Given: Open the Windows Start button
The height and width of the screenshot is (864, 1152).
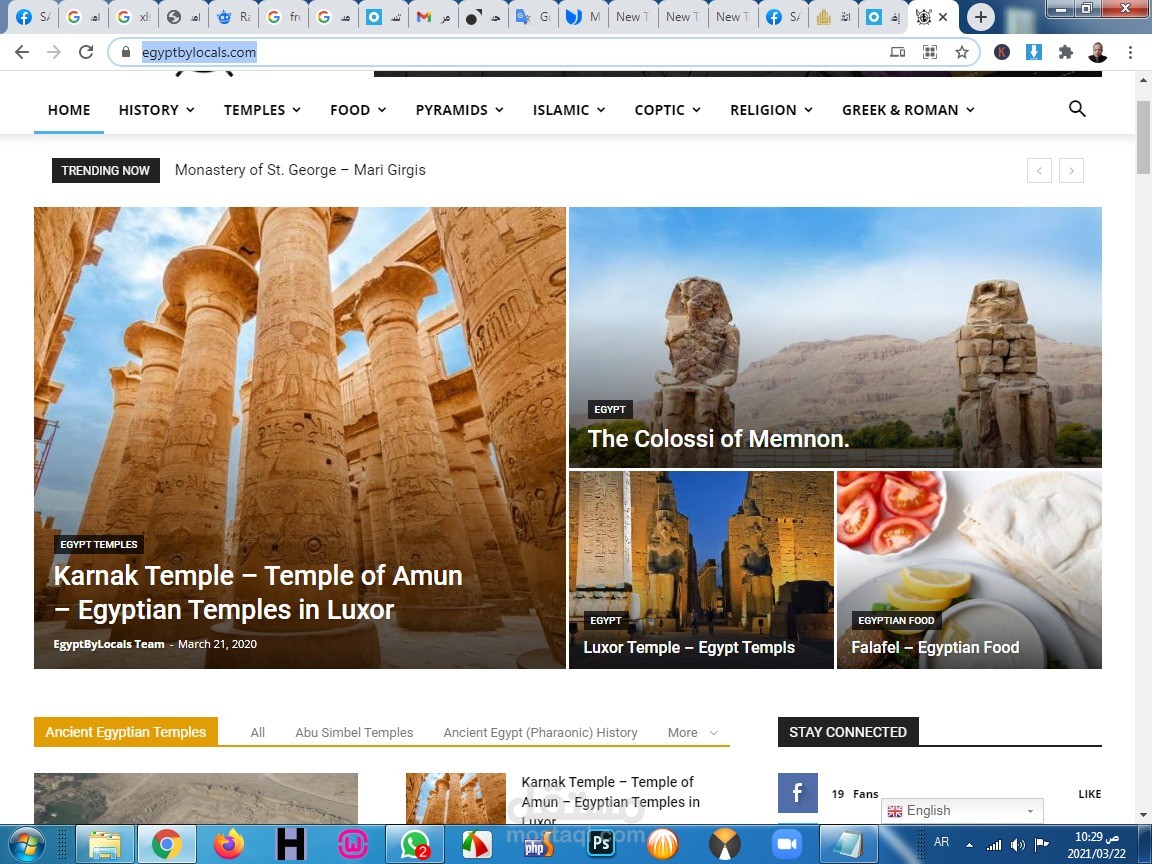Looking at the screenshot, I should [x=28, y=843].
